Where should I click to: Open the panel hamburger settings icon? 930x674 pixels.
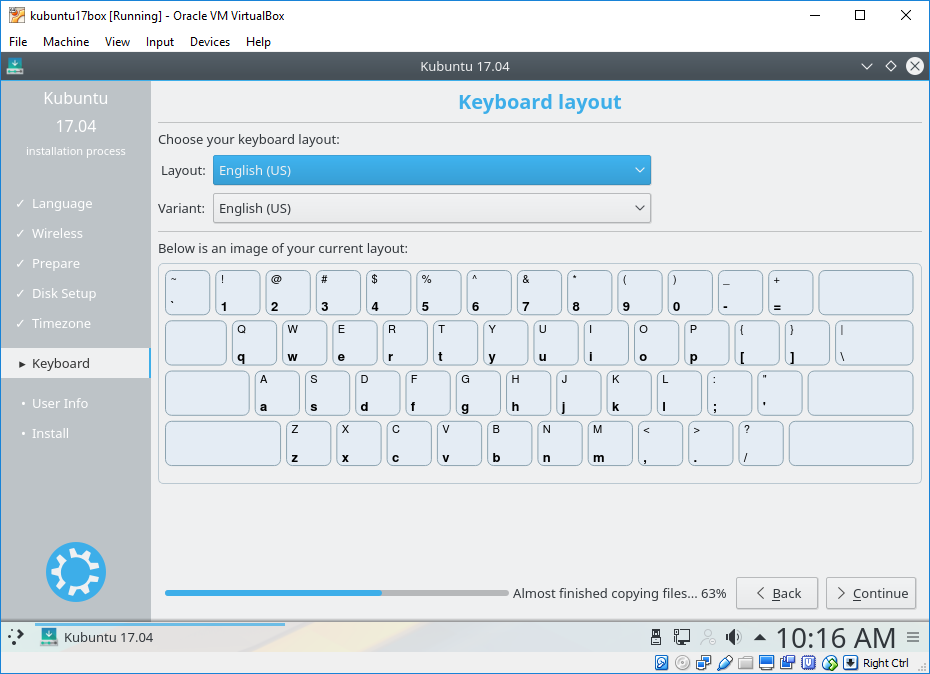coord(913,638)
